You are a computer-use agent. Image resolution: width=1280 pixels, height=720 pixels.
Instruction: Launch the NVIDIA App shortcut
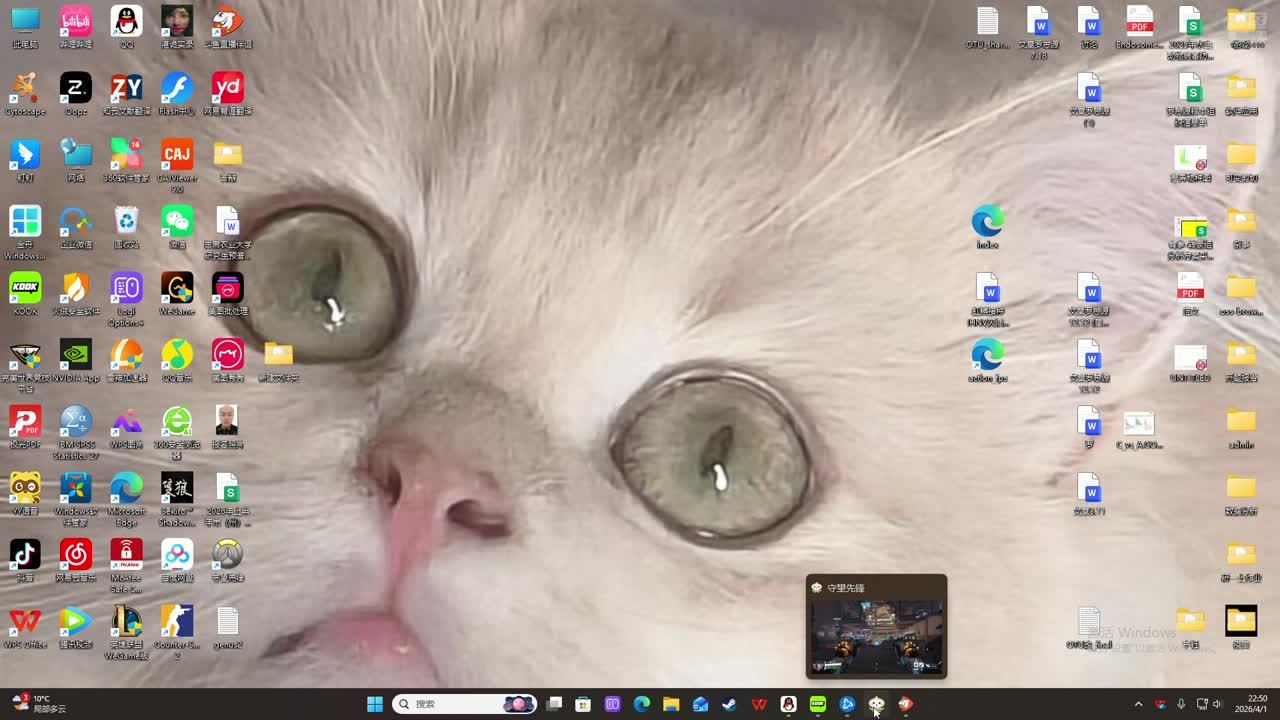75,355
